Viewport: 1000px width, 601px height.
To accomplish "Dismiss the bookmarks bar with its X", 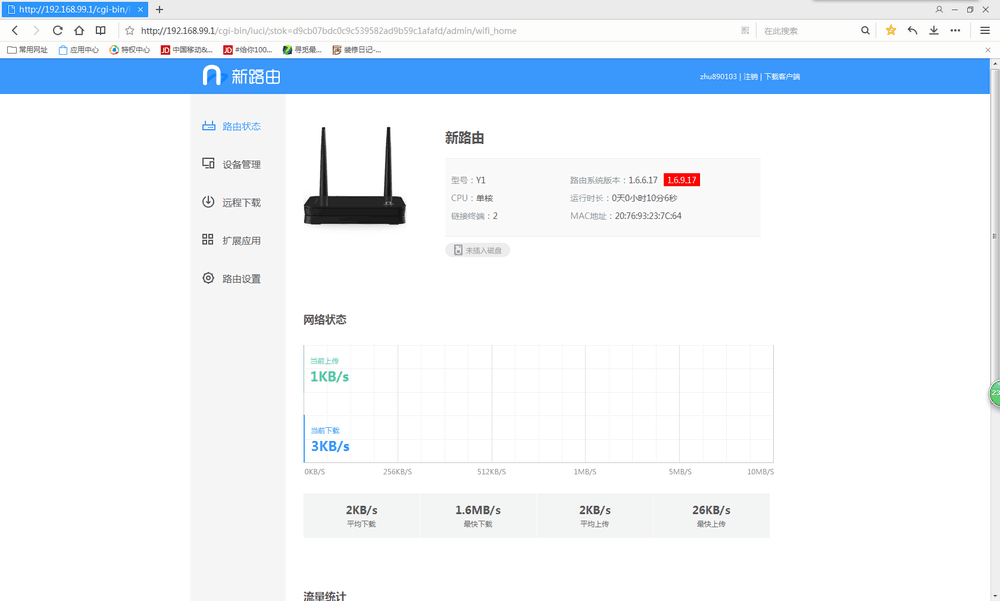I will tap(988, 50).
